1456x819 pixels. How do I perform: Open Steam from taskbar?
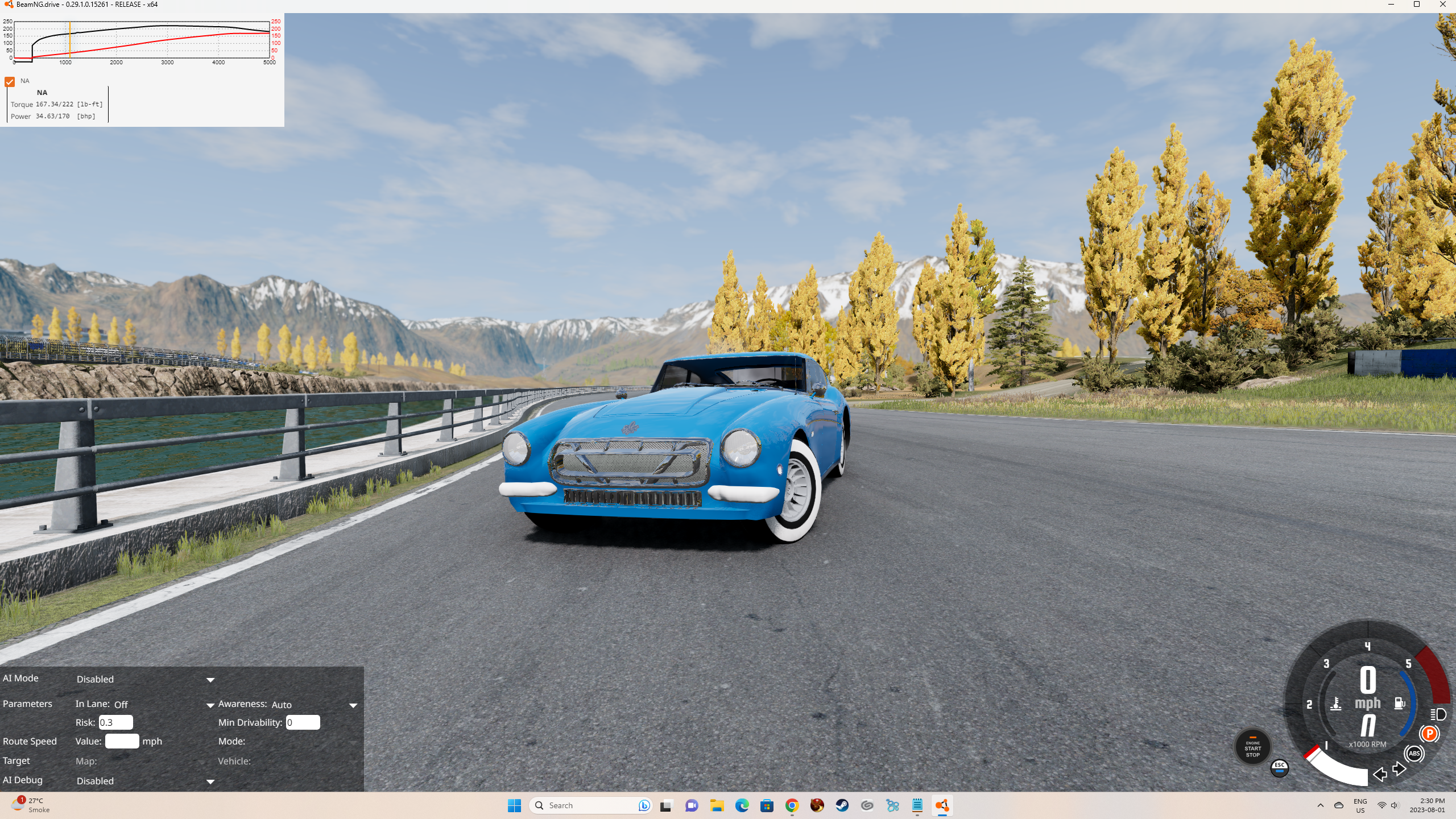click(x=842, y=805)
